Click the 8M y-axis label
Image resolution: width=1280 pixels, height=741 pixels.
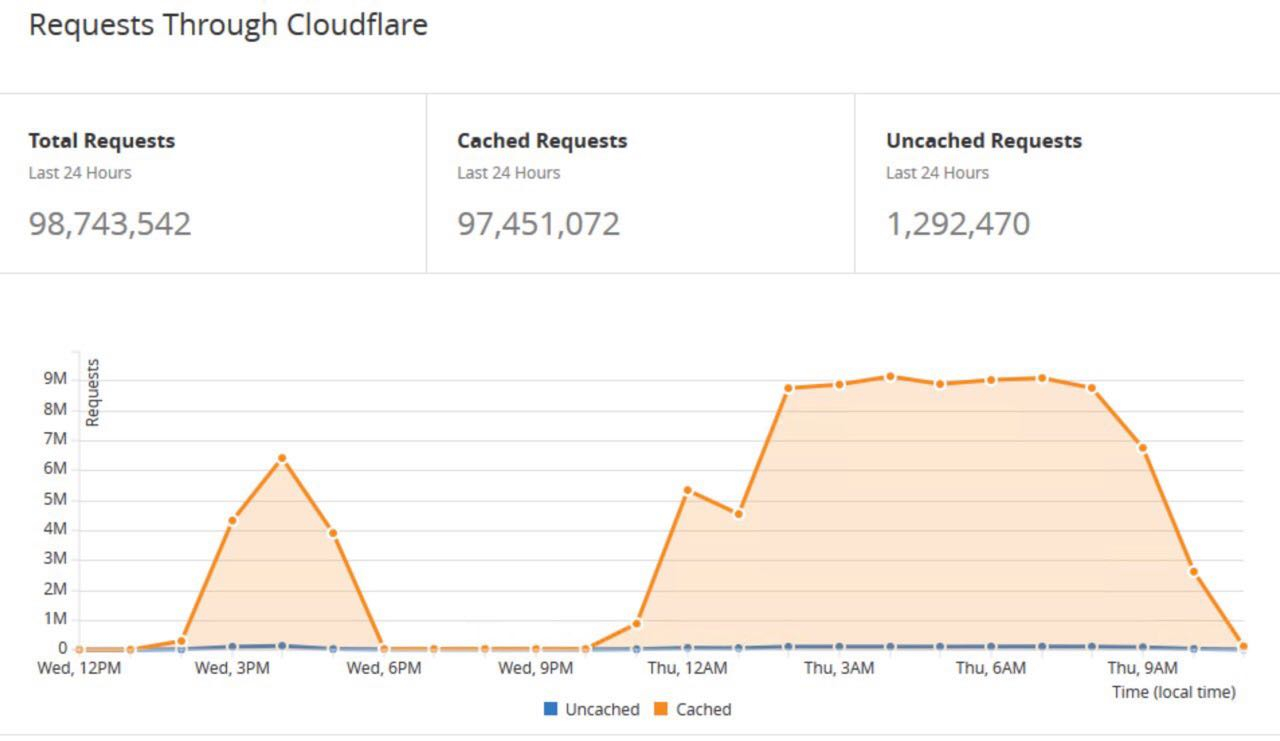[x=54, y=409]
